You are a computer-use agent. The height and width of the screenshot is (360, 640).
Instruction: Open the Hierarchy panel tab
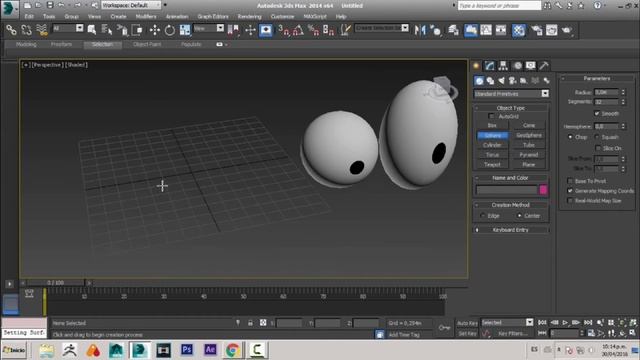pyautogui.click(x=503, y=66)
